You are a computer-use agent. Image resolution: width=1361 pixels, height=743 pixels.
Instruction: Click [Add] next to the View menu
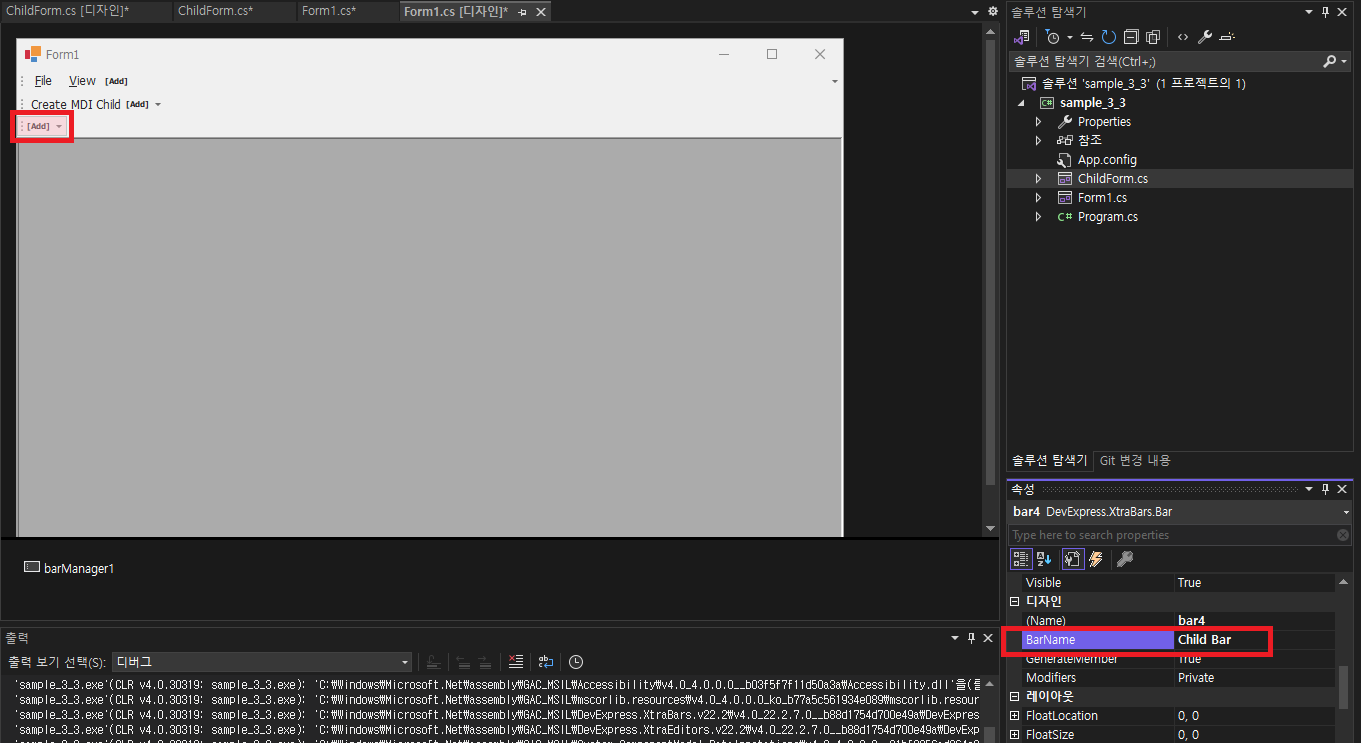point(116,81)
